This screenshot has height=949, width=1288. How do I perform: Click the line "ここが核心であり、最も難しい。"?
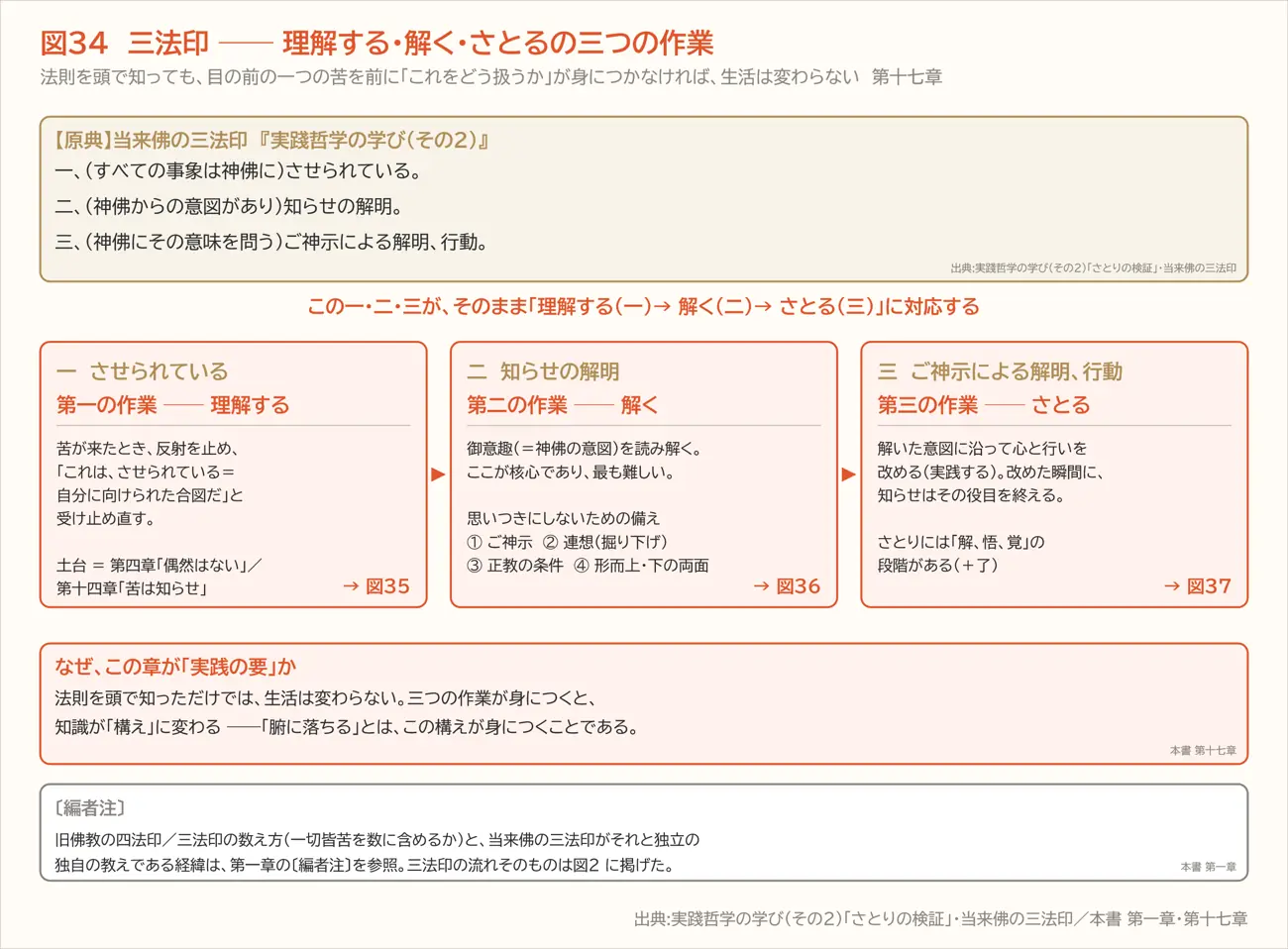(x=571, y=473)
